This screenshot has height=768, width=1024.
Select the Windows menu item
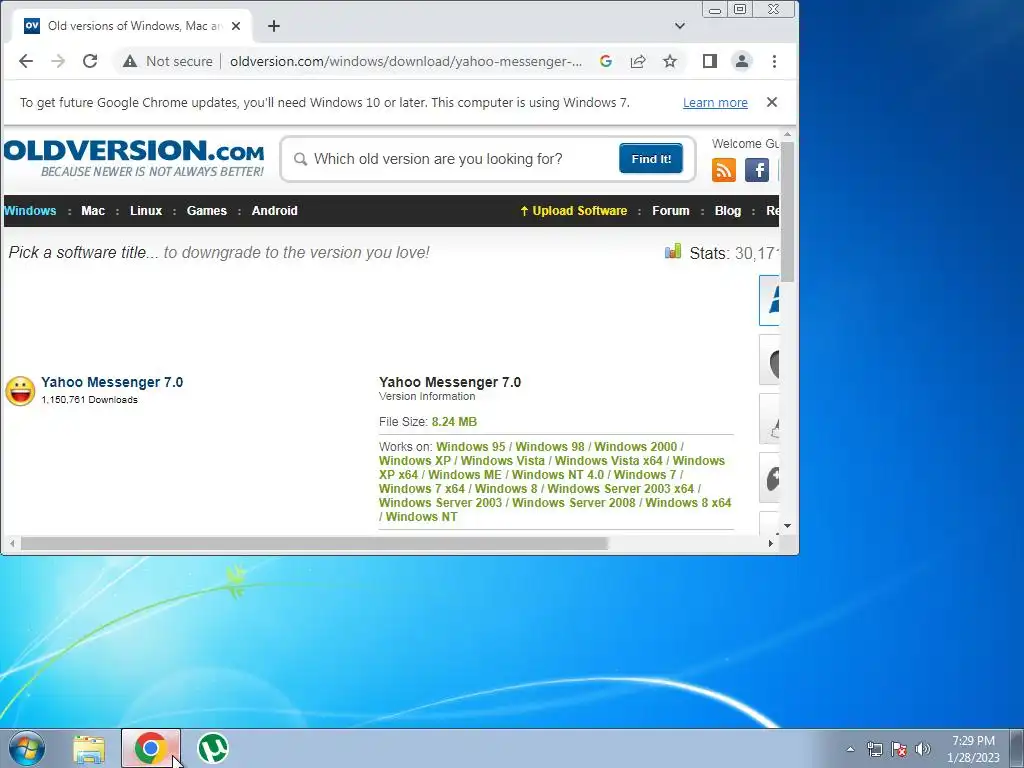point(30,211)
